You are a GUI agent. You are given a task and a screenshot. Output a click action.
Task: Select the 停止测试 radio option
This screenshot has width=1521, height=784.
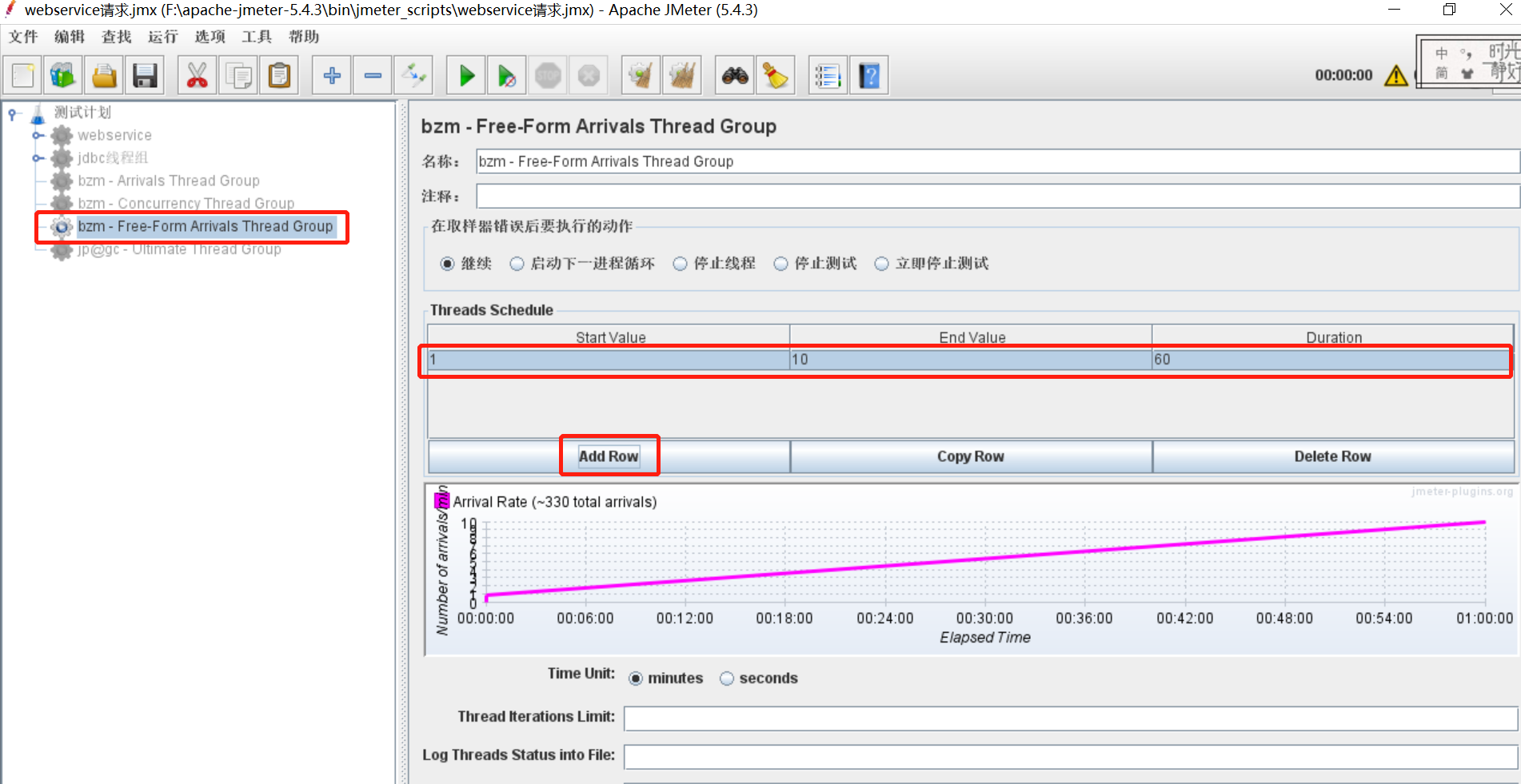(x=780, y=264)
